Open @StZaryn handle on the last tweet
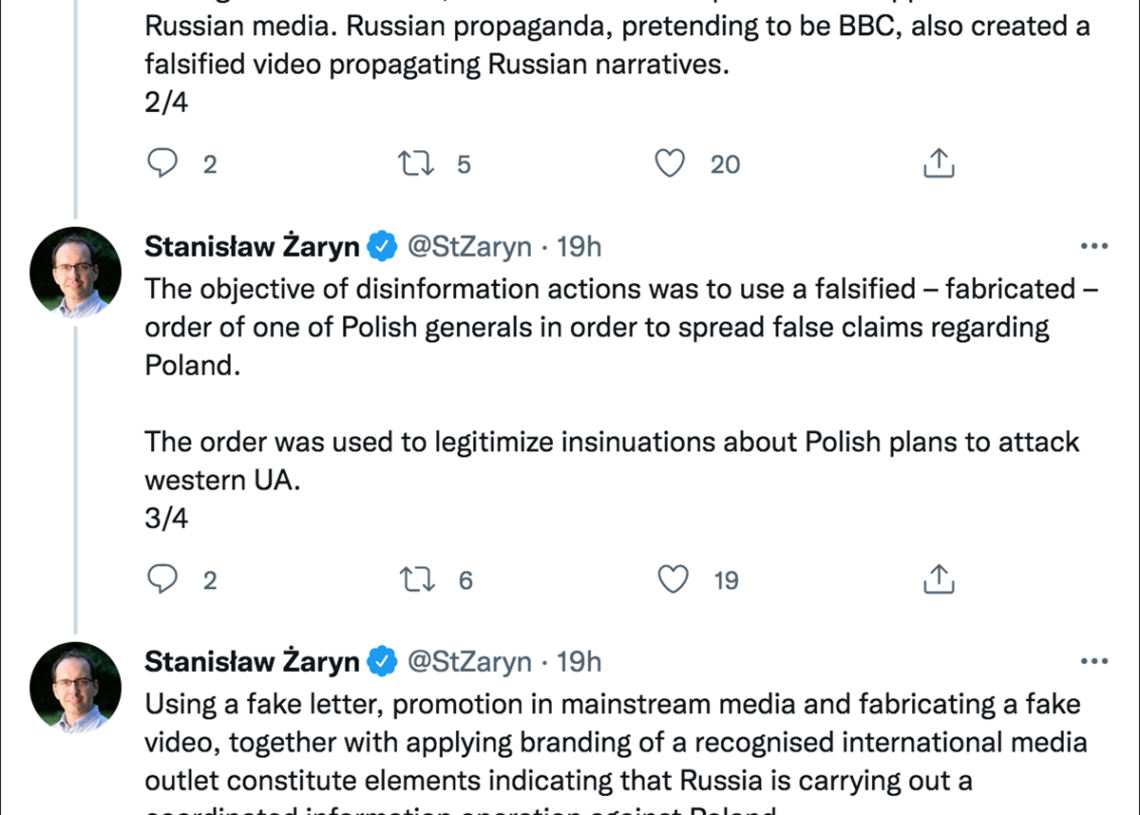 469,662
